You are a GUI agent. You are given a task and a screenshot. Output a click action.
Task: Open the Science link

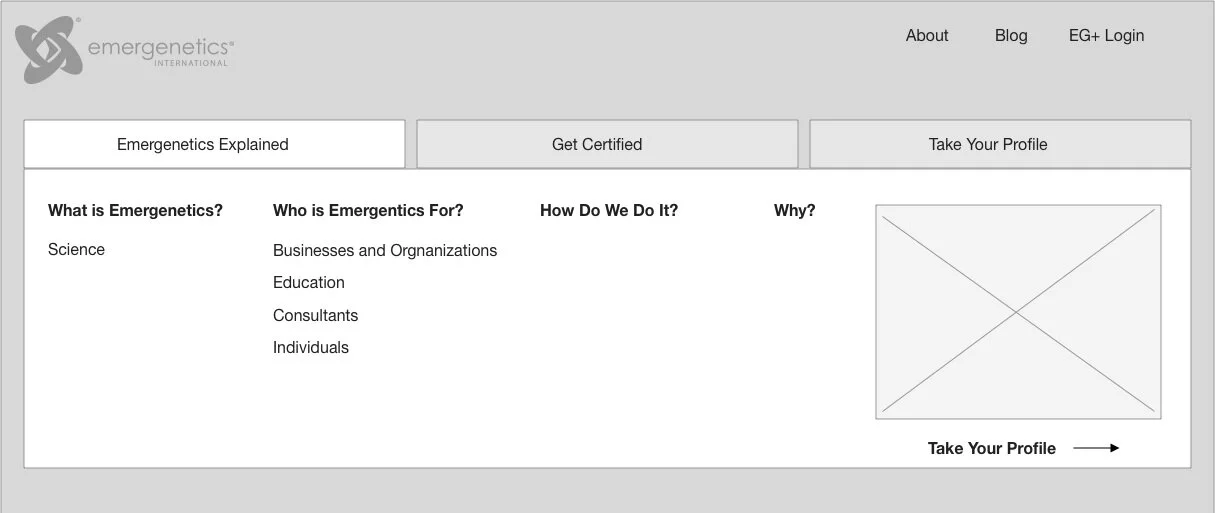pyautogui.click(x=76, y=250)
